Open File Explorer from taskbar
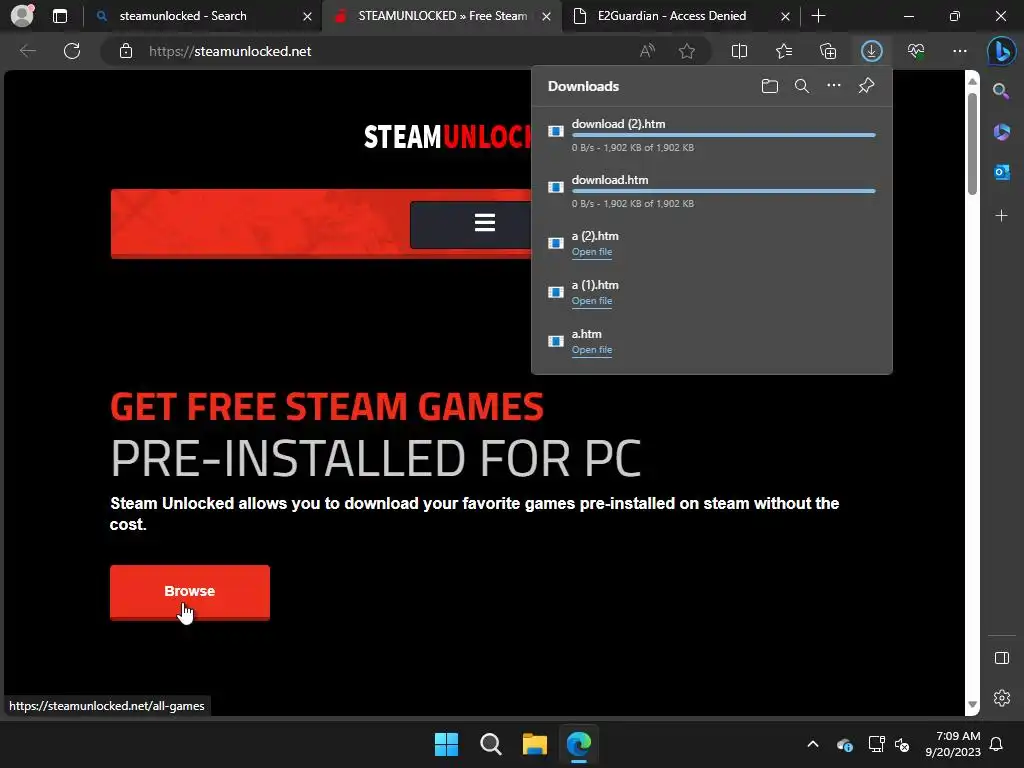Screen dimensions: 1024x768 [x=535, y=744]
